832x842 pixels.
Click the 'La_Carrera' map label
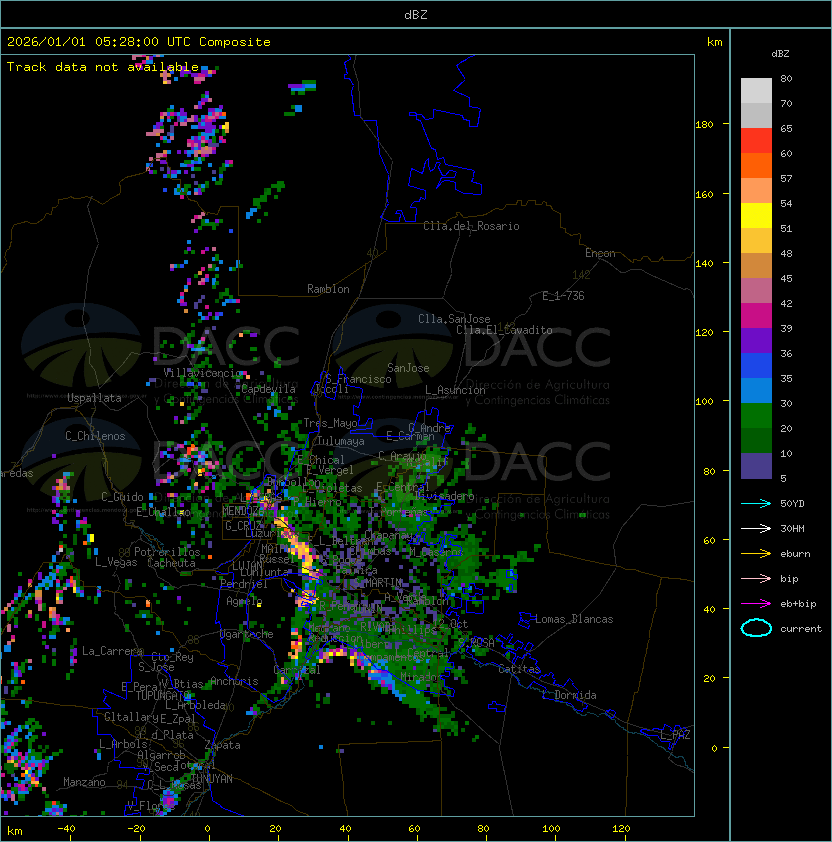pyautogui.click(x=112, y=651)
